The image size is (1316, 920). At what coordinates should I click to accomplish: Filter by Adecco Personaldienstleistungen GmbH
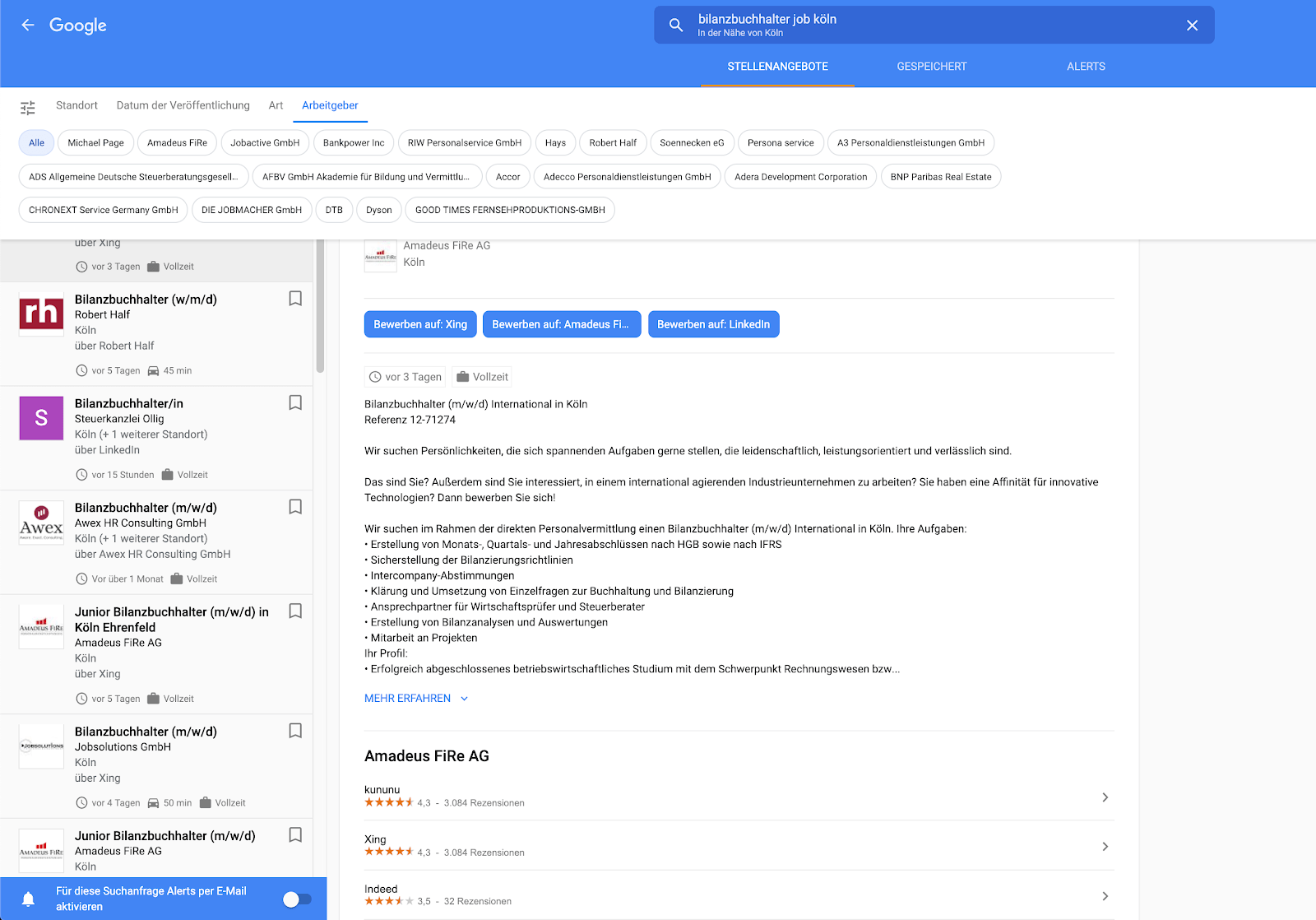pos(628,176)
